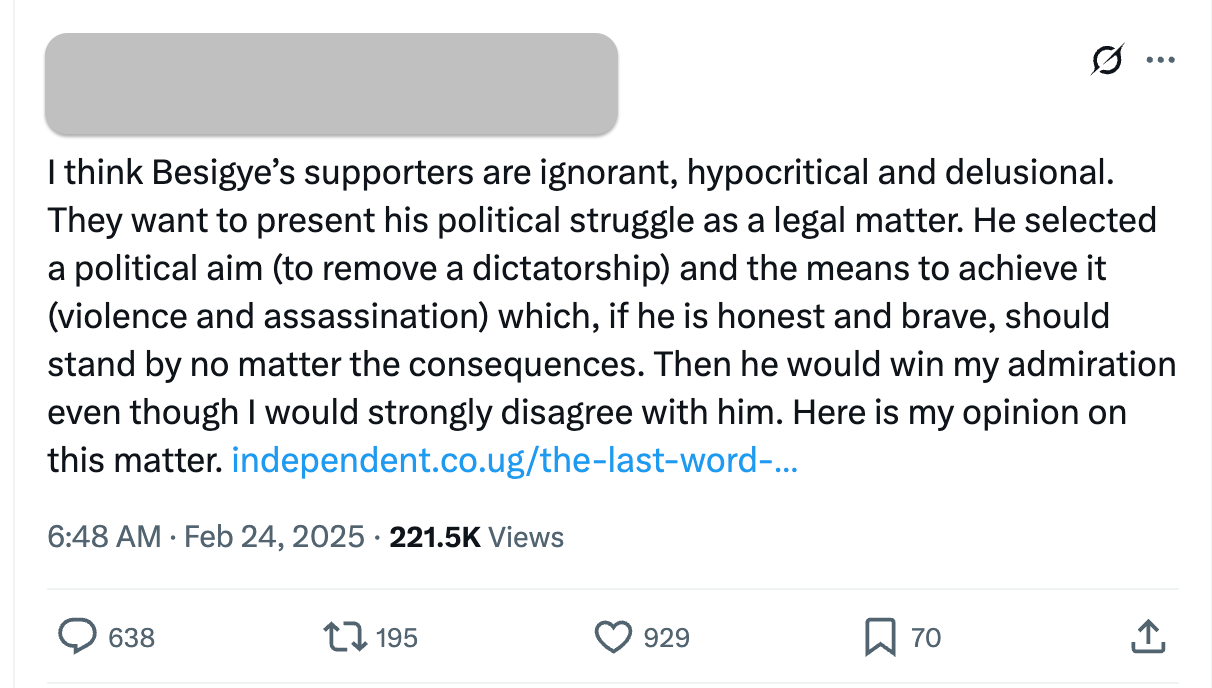Click the 195 reposts count

[x=396, y=637]
